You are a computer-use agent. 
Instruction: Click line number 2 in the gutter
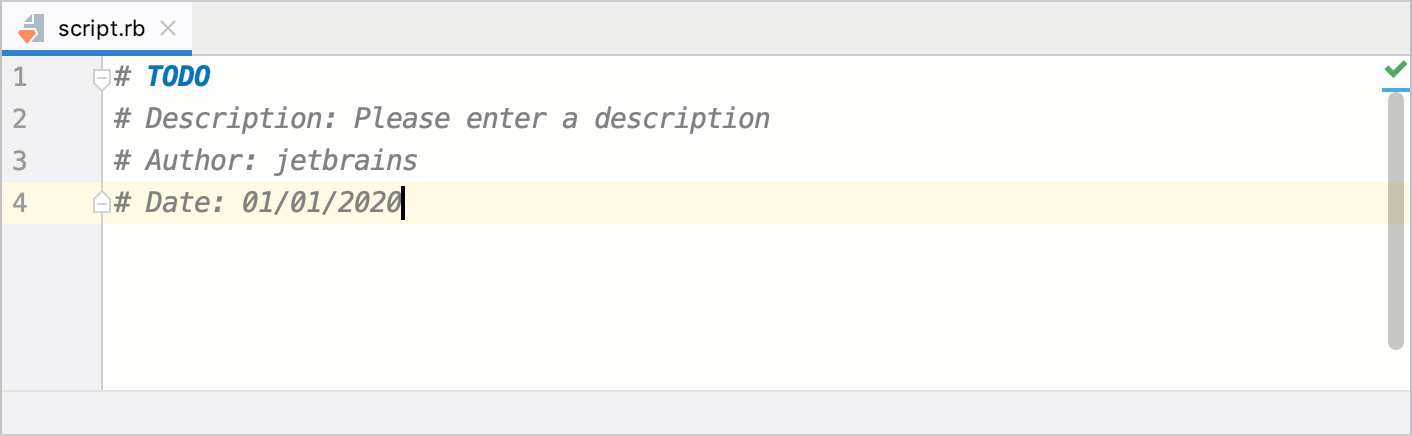click(x=20, y=119)
